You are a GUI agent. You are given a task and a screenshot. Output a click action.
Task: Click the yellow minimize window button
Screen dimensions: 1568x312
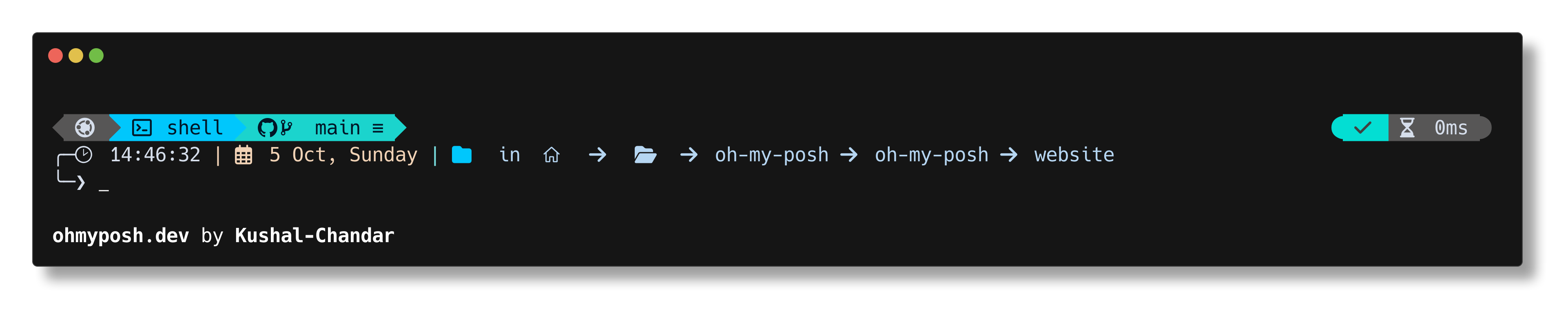[x=75, y=56]
